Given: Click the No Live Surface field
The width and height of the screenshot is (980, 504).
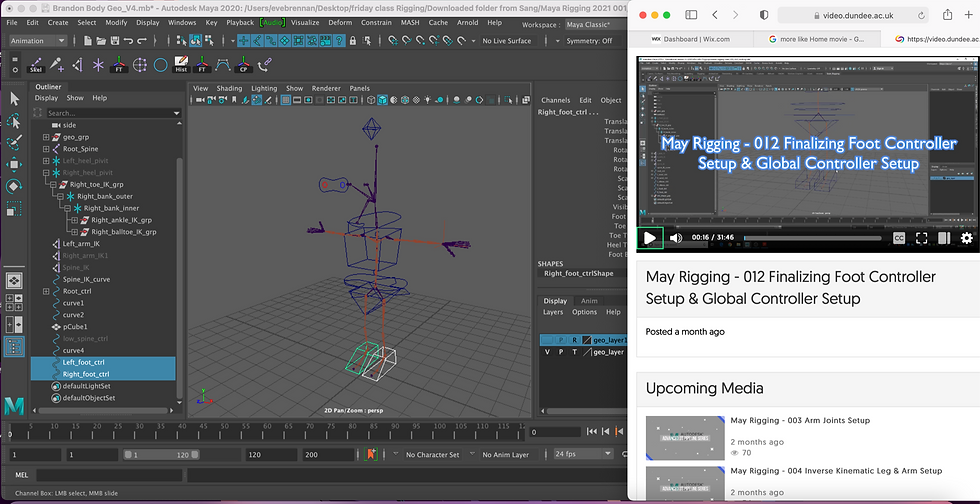Looking at the screenshot, I should click(x=507, y=41).
